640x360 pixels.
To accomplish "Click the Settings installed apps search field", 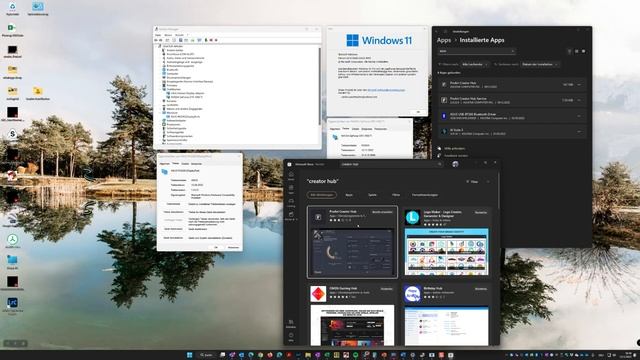I will point(477,51).
